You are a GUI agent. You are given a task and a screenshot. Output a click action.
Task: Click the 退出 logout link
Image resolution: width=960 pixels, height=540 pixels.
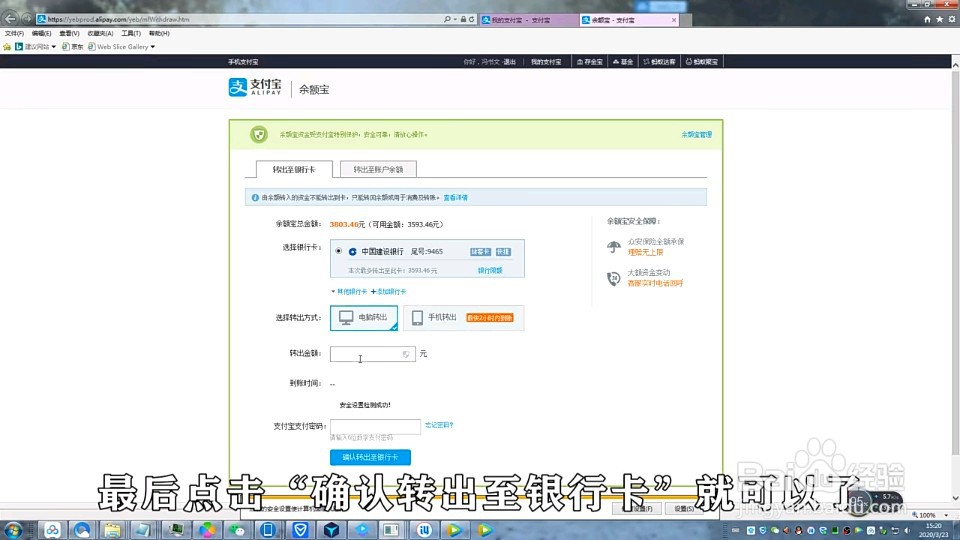pos(509,62)
